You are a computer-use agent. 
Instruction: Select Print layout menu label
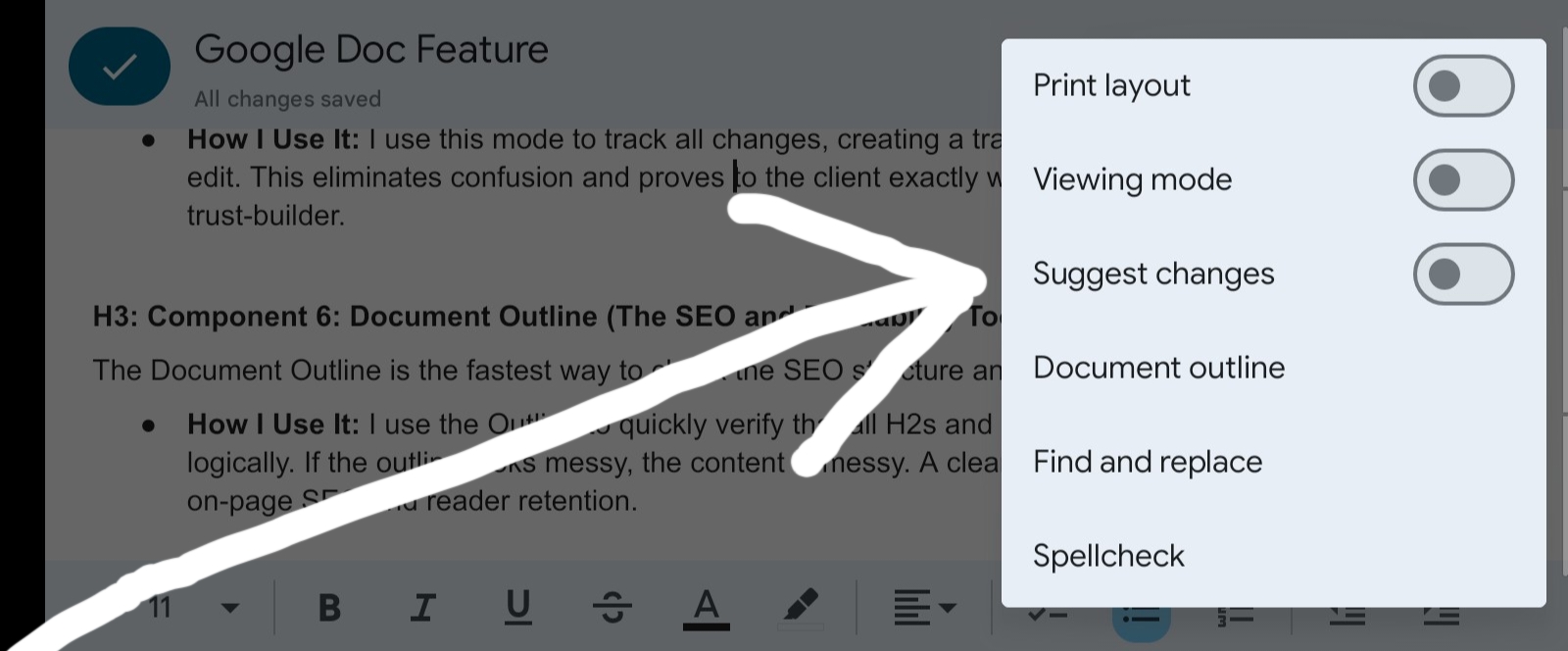point(1111,85)
